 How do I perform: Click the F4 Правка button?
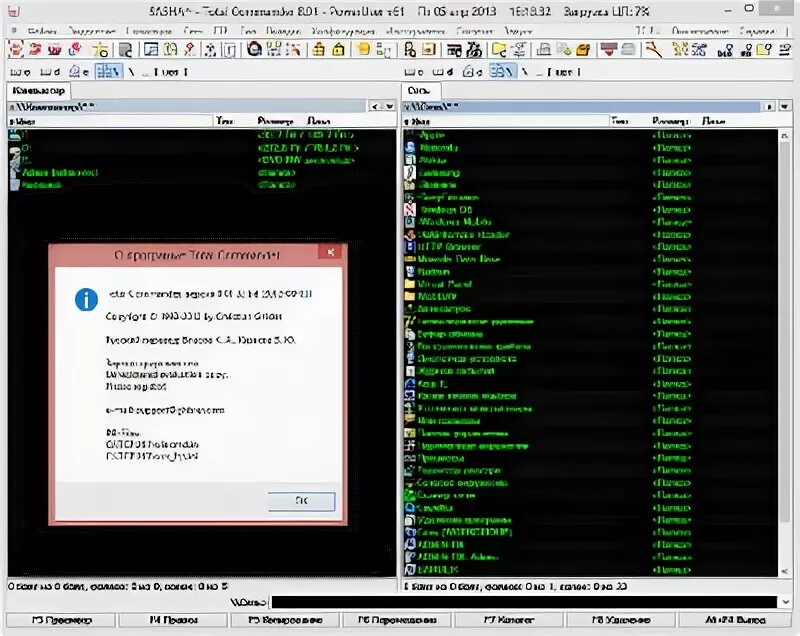[173, 620]
